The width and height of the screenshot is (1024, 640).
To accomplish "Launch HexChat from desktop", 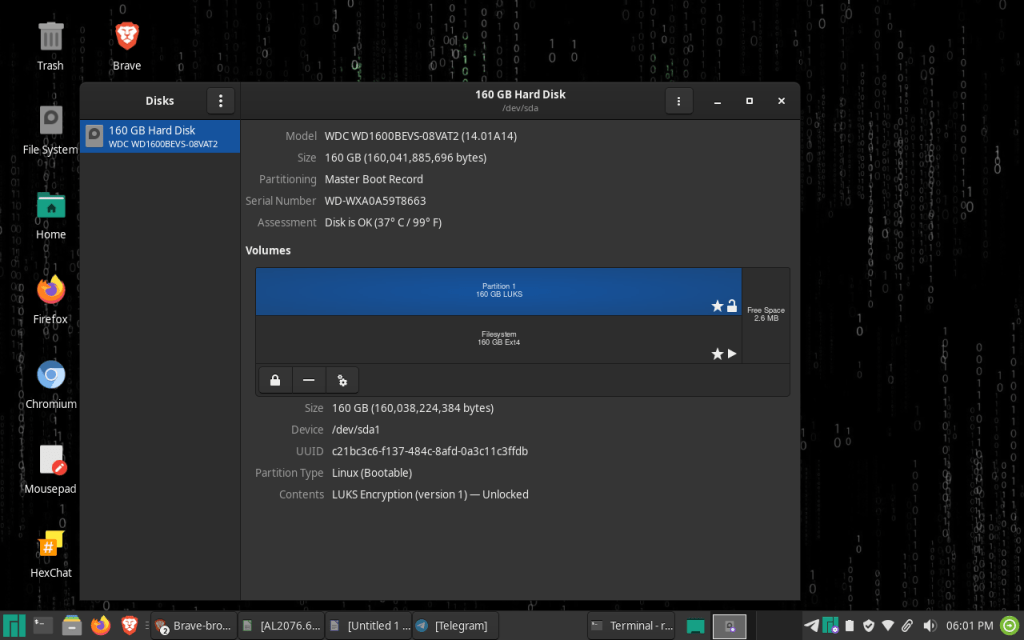I will pyautogui.click(x=50, y=554).
